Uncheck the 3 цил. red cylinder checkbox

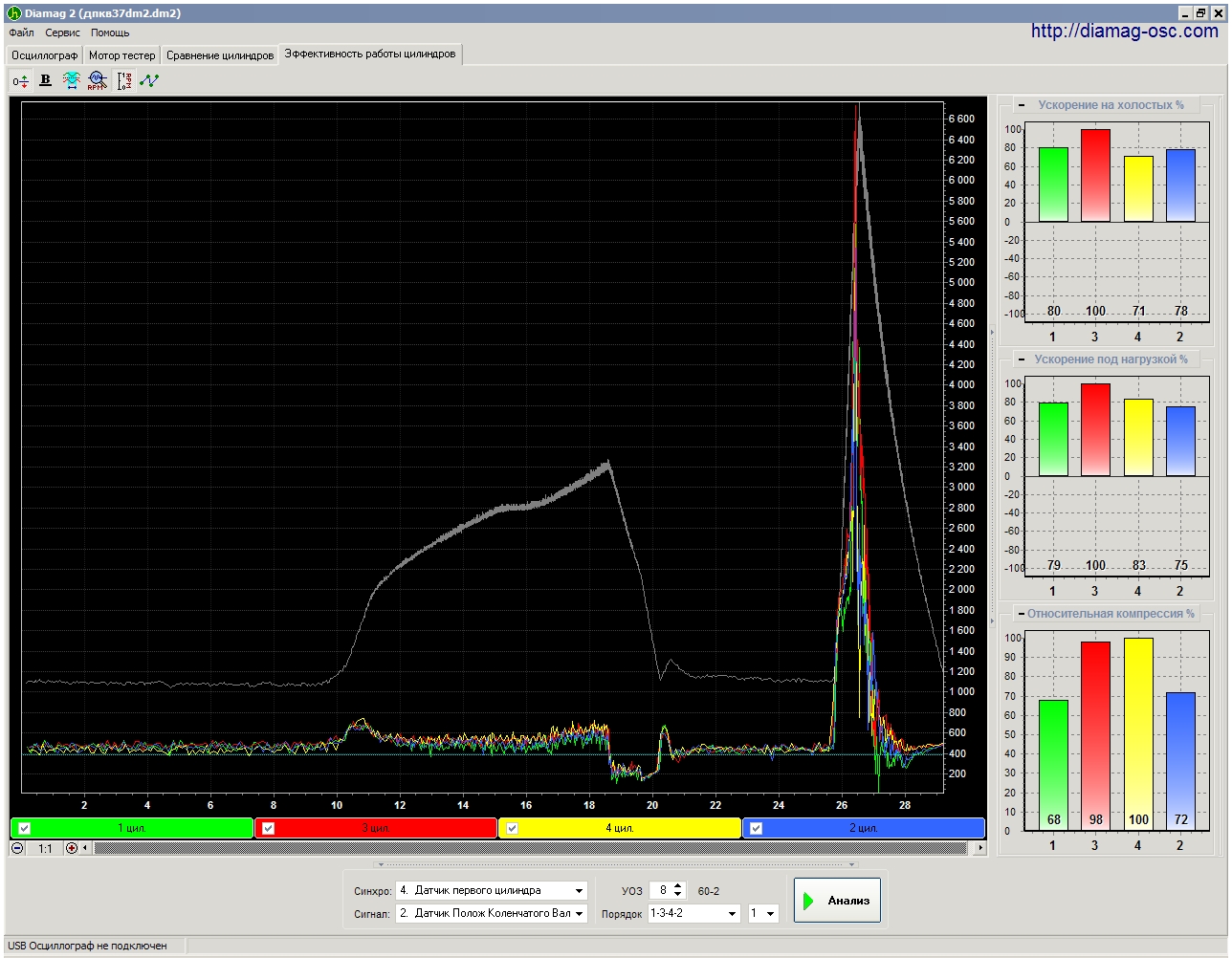tap(269, 828)
